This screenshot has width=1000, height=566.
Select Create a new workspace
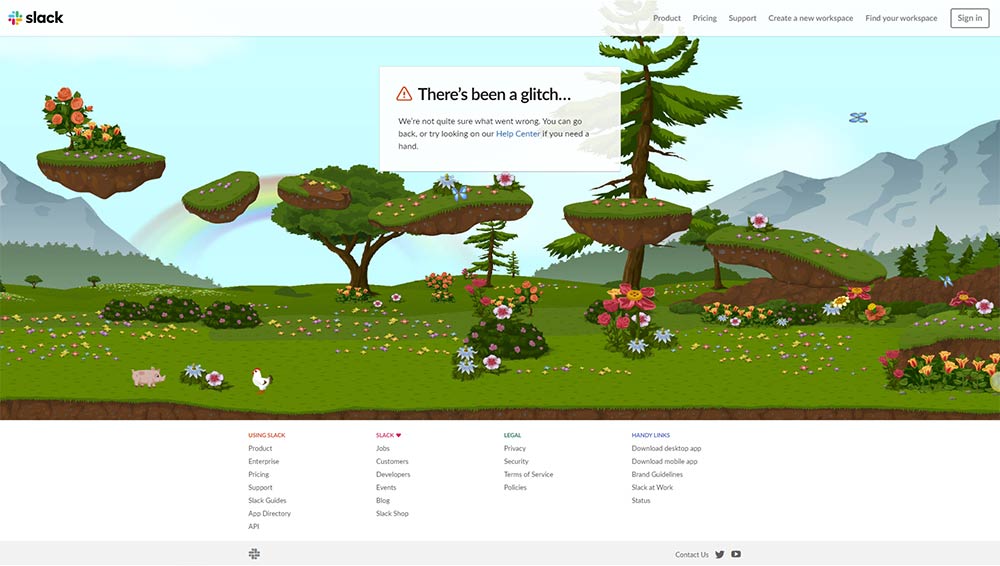click(x=811, y=18)
